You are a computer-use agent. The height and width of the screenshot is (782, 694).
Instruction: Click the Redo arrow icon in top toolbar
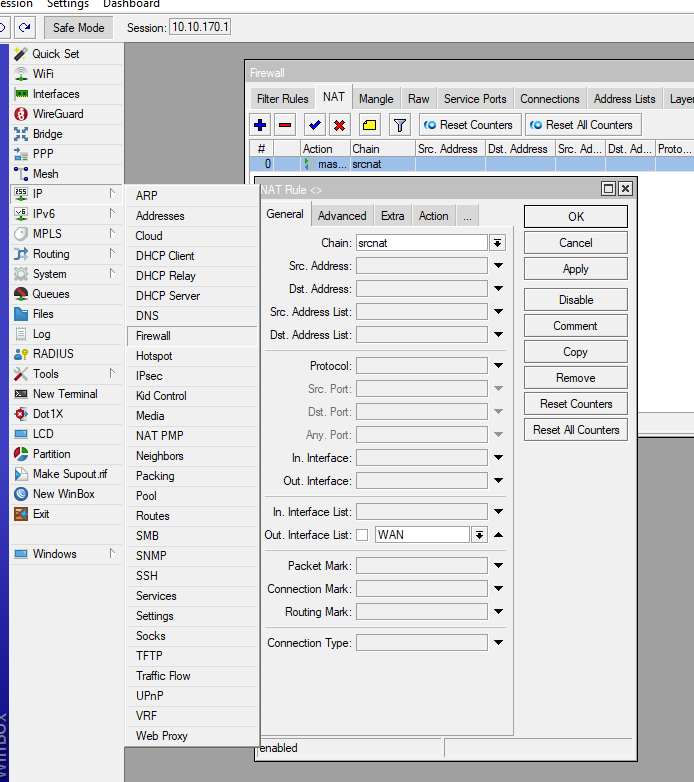click(24, 28)
